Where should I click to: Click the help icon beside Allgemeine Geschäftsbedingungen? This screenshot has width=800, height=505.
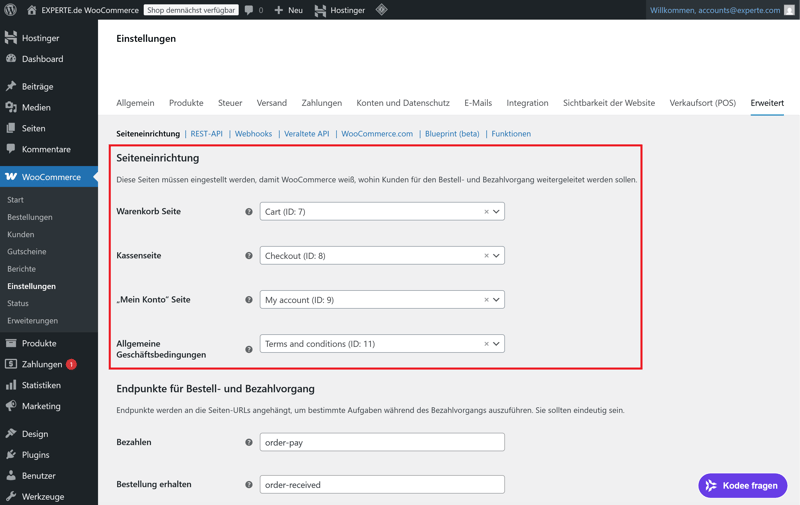[x=249, y=349]
